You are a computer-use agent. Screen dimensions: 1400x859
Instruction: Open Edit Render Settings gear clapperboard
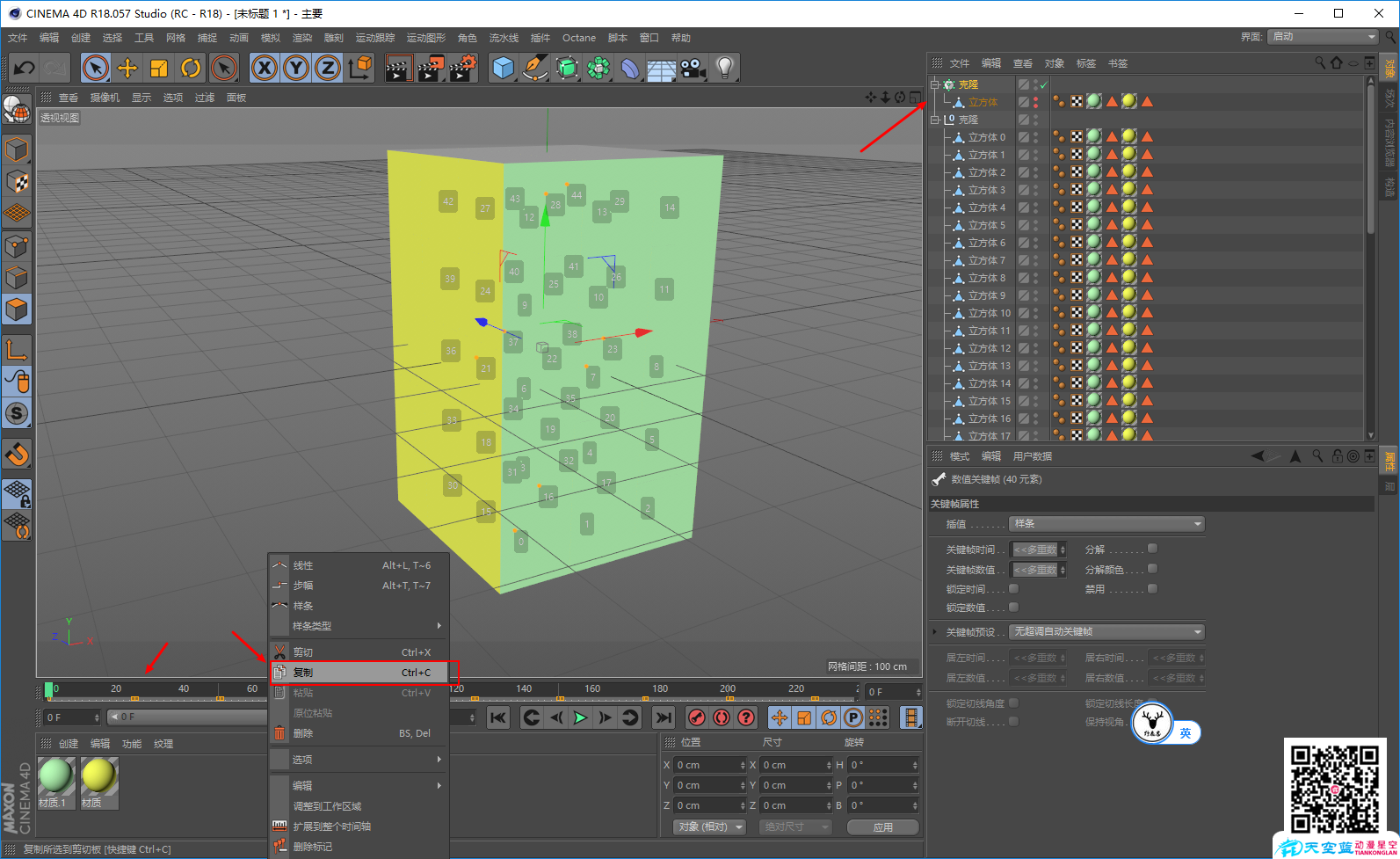463,68
